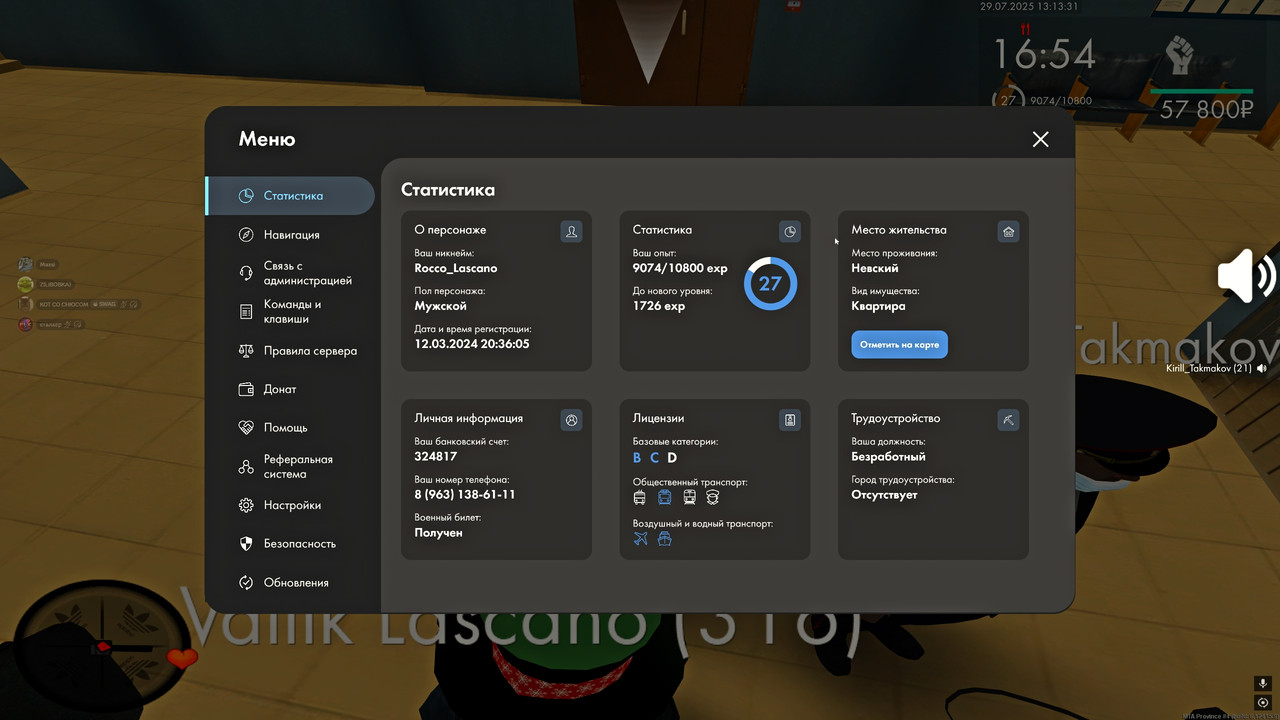
Task: Click the Отметить на карте button
Action: (x=900, y=345)
